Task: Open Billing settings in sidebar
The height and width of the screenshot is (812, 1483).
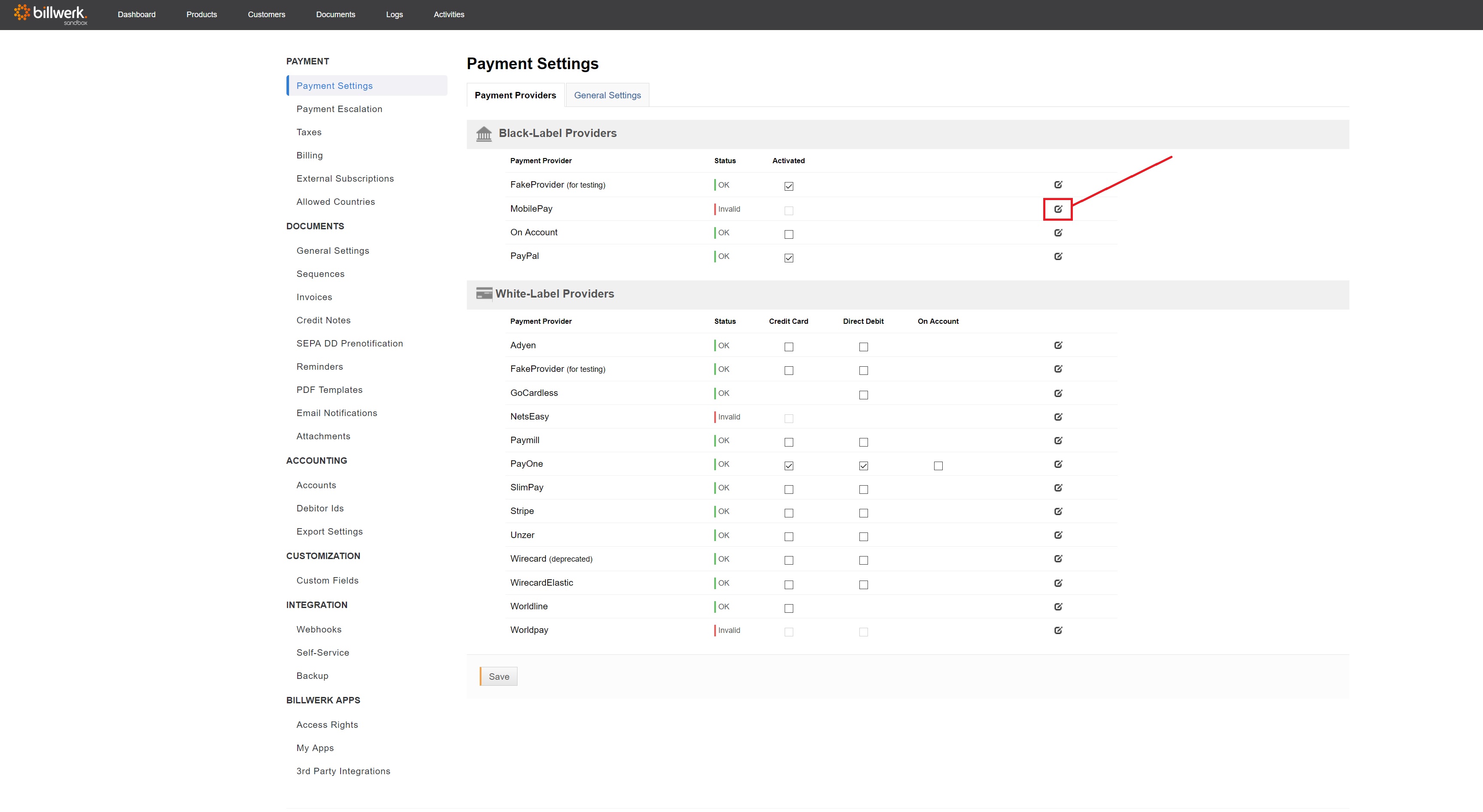Action: [310, 155]
